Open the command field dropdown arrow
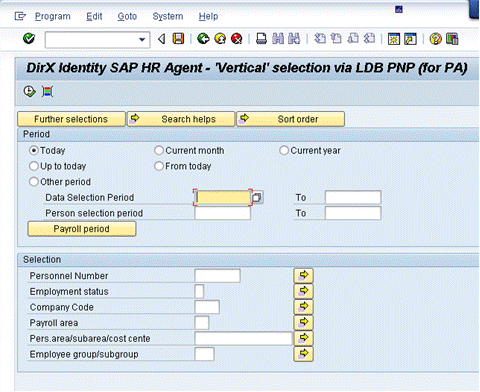 point(142,40)
